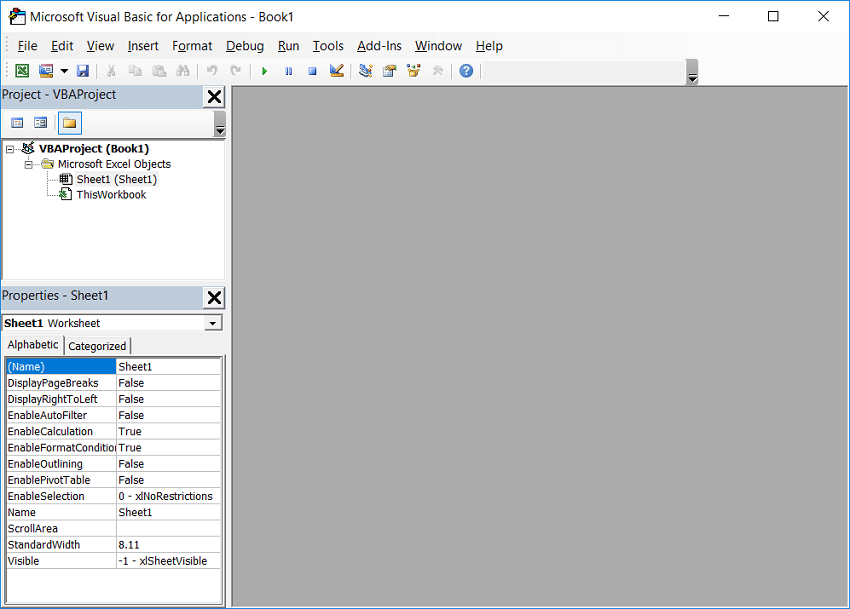Open the Insert object dropdown arrow
The height and width of the screenshot is (609, 850).
coord(64,71)
